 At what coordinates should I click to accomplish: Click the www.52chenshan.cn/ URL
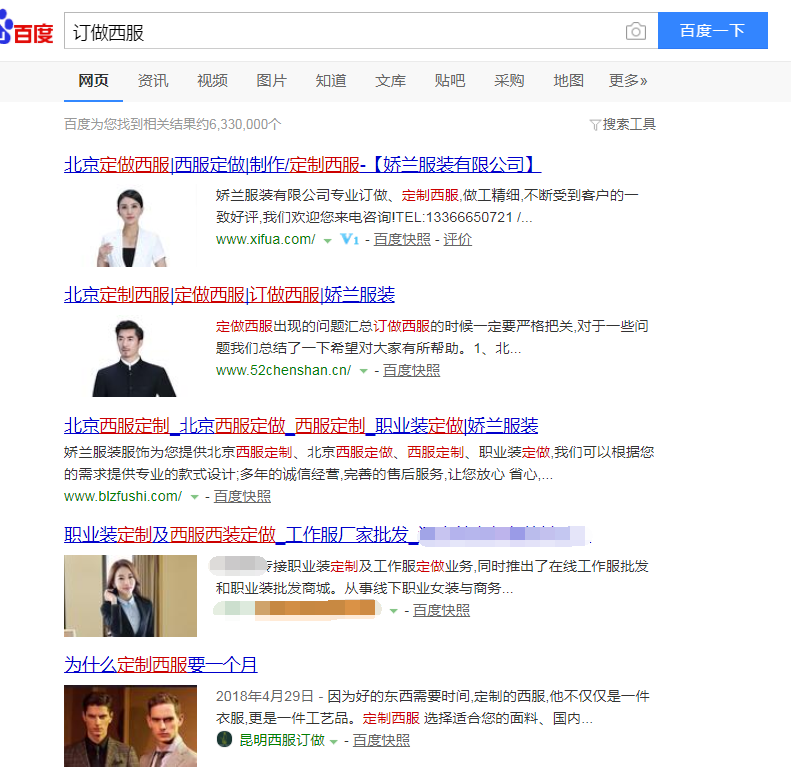click(283, 370)
